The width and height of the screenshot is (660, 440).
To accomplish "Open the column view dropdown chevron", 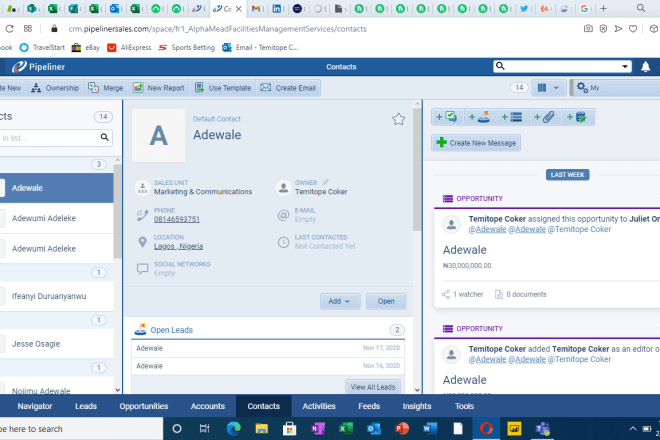I will pyautogui.click(x=556, y=88).
